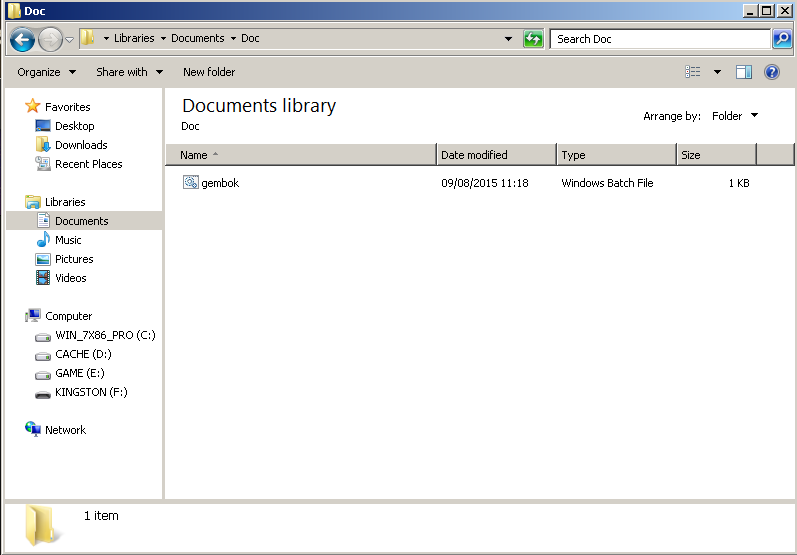Open drive WIN_7X86_PRO (C:)
The height and width of the screenshot is (555, 797).
click(105, 335)
